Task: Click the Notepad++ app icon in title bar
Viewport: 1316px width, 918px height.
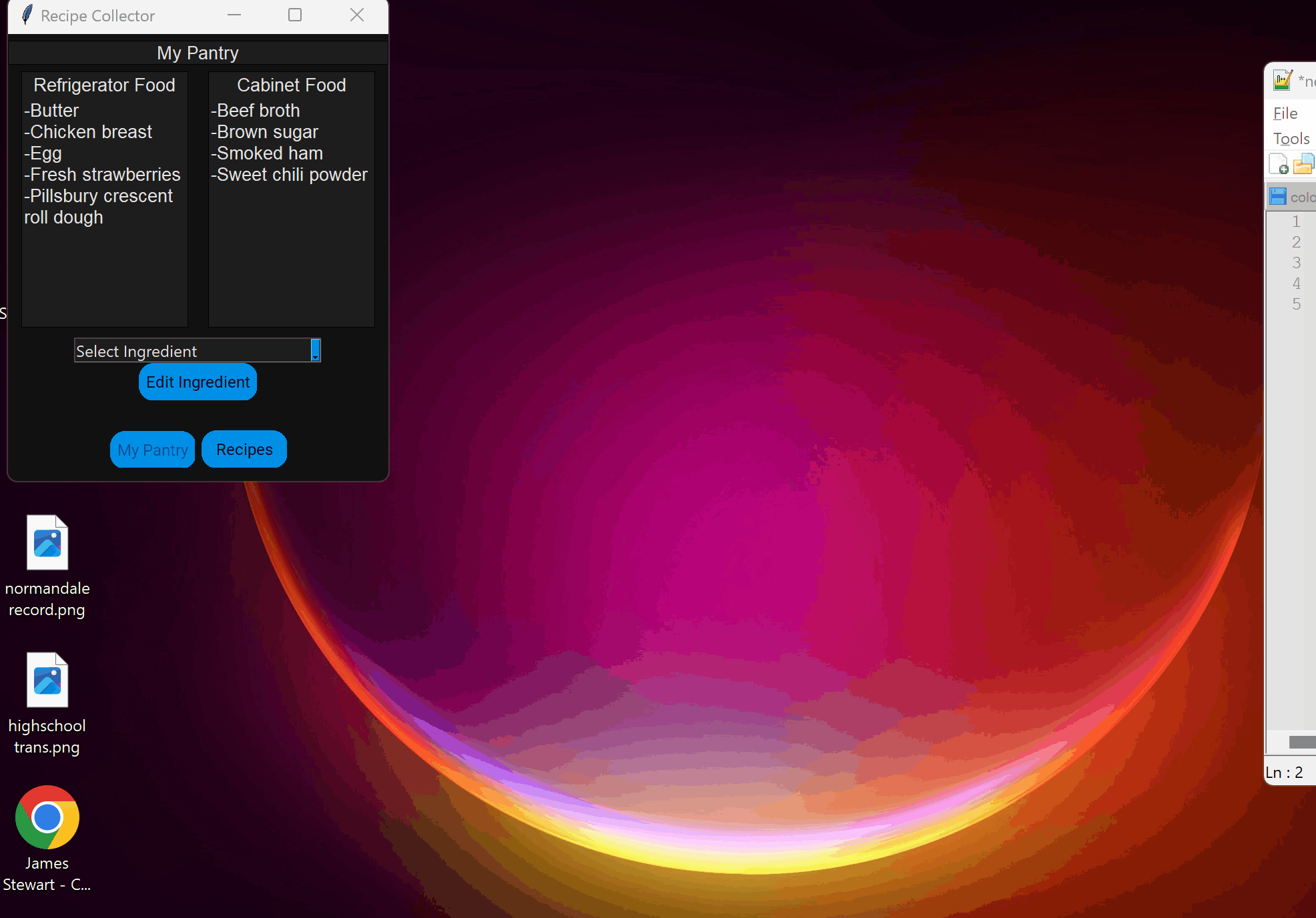Action: pos(1282,81)
